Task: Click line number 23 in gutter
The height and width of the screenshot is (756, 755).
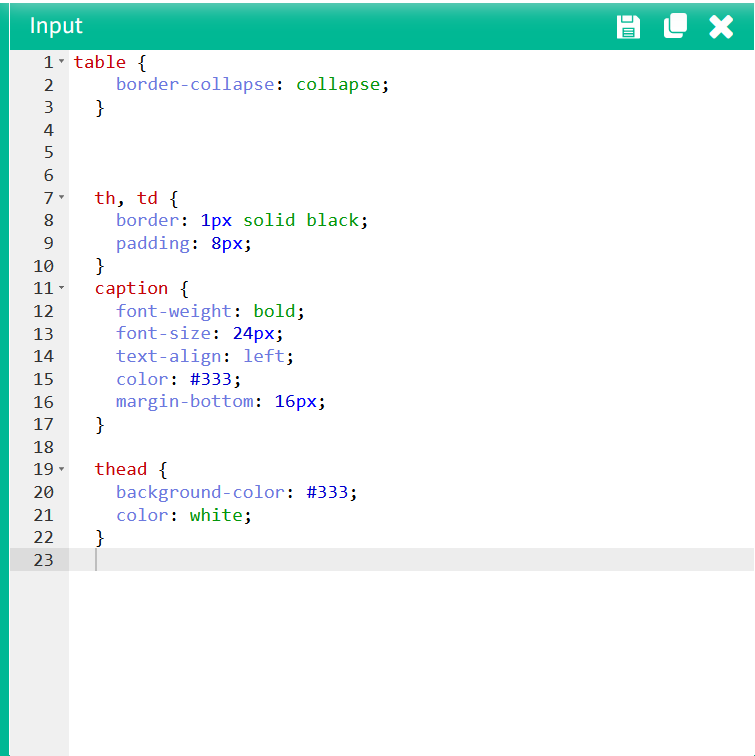Action: coord(43,560)
